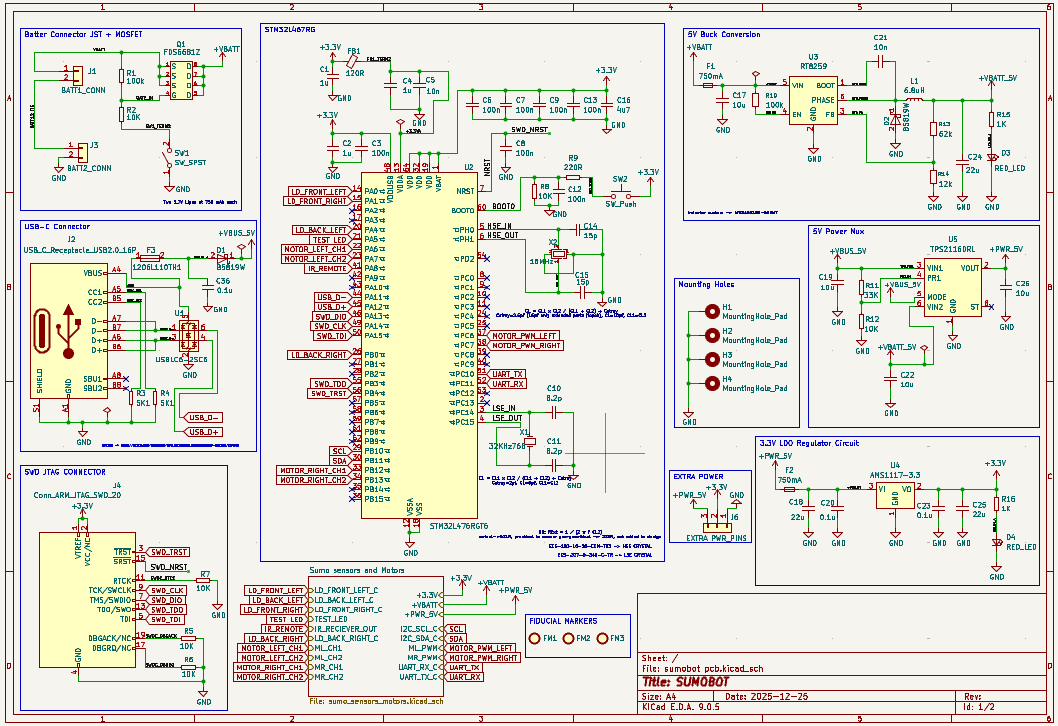Click the USB_C_Receptacle connector symbol J2
1058x726 pixels.
pos(69,331)
